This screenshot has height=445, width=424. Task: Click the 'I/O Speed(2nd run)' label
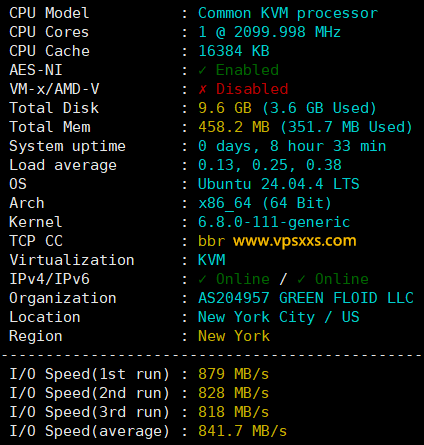pos(89,393)
